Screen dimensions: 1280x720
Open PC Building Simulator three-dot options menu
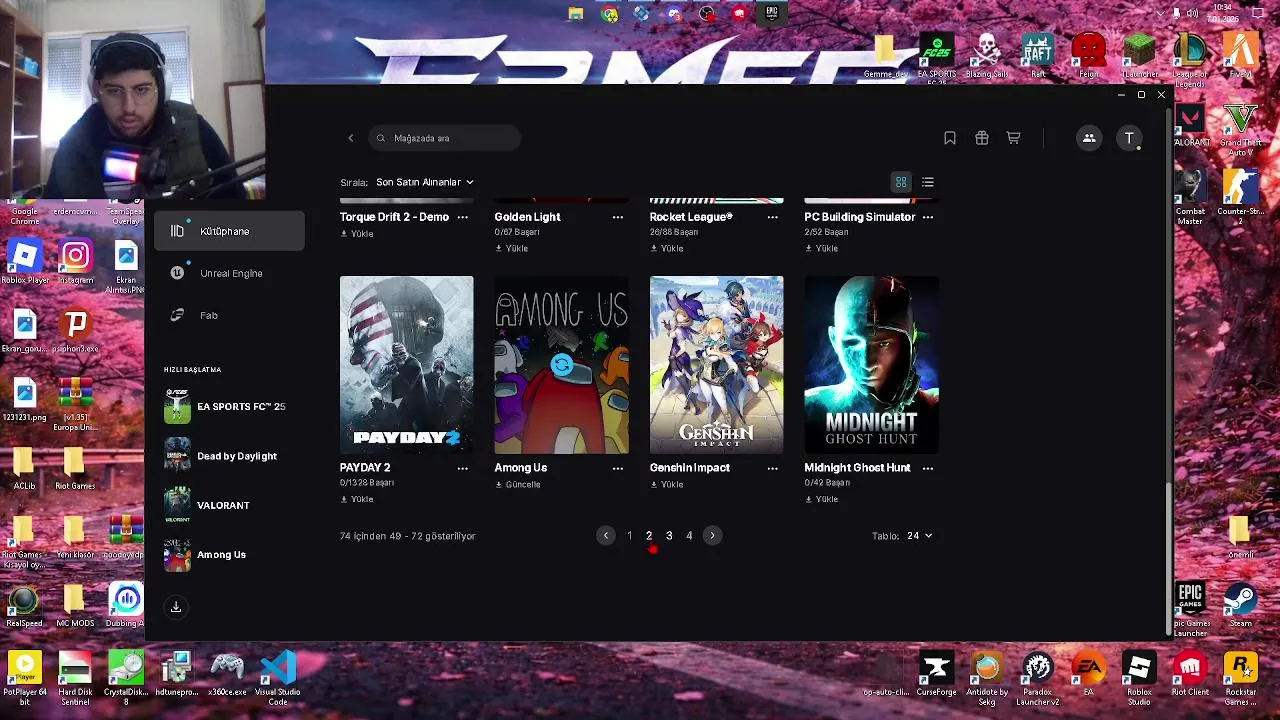coord(928,217)
